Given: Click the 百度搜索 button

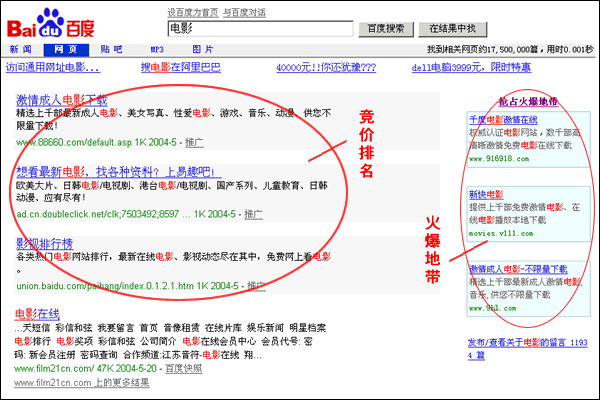Looking at the screenshot, I should [386, 29].
